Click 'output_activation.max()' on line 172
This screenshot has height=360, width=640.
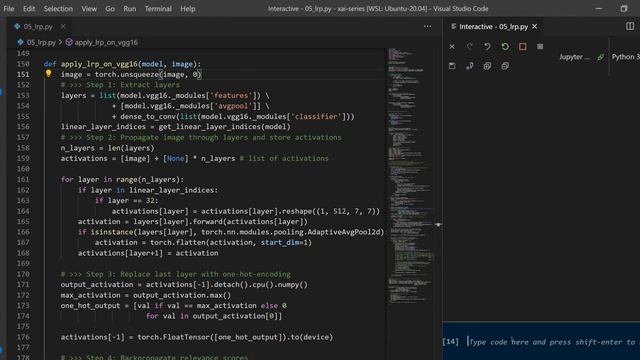182,296
